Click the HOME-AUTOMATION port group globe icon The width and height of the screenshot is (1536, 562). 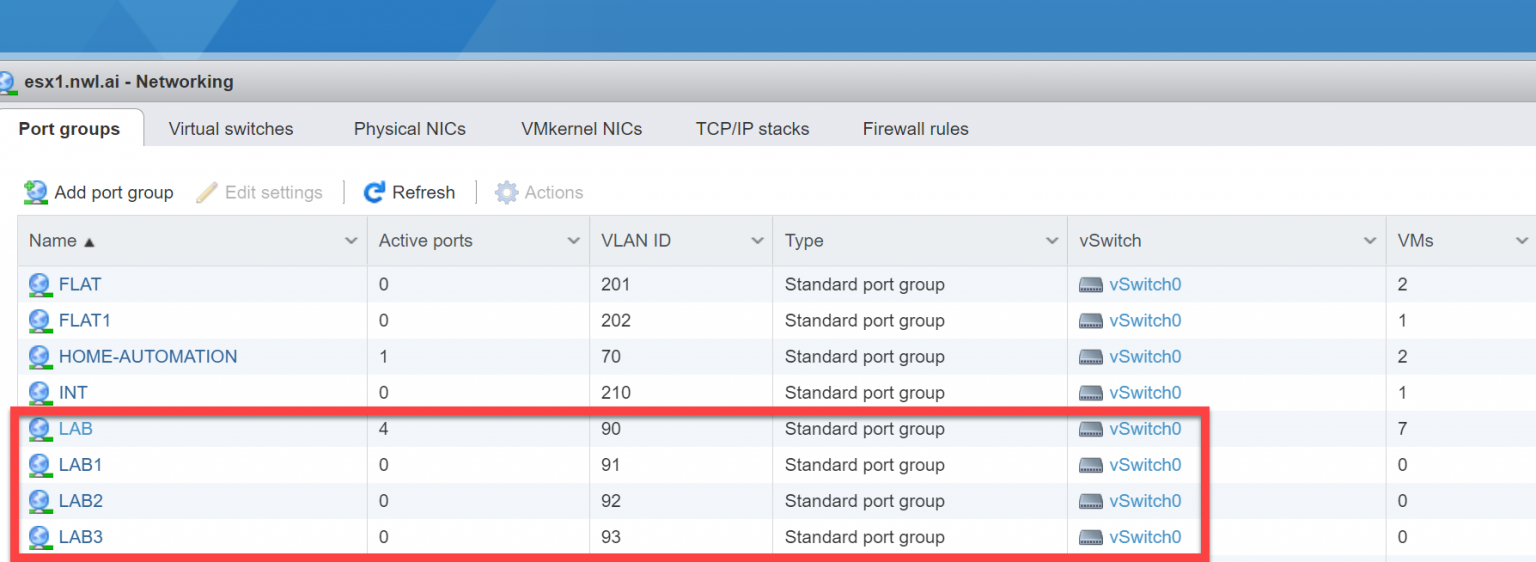[39, 357]
